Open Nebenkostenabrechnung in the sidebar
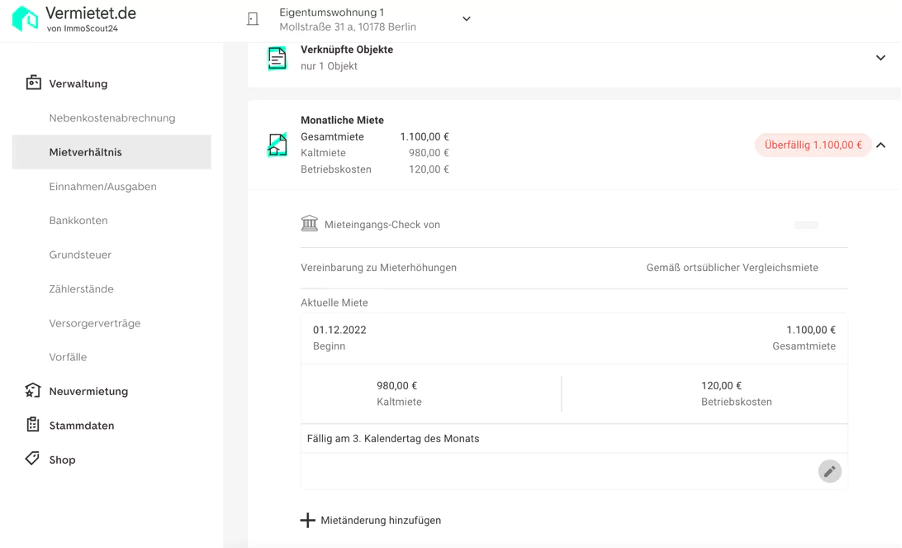The height and width of the screenshot is (548, 902). 112,118
